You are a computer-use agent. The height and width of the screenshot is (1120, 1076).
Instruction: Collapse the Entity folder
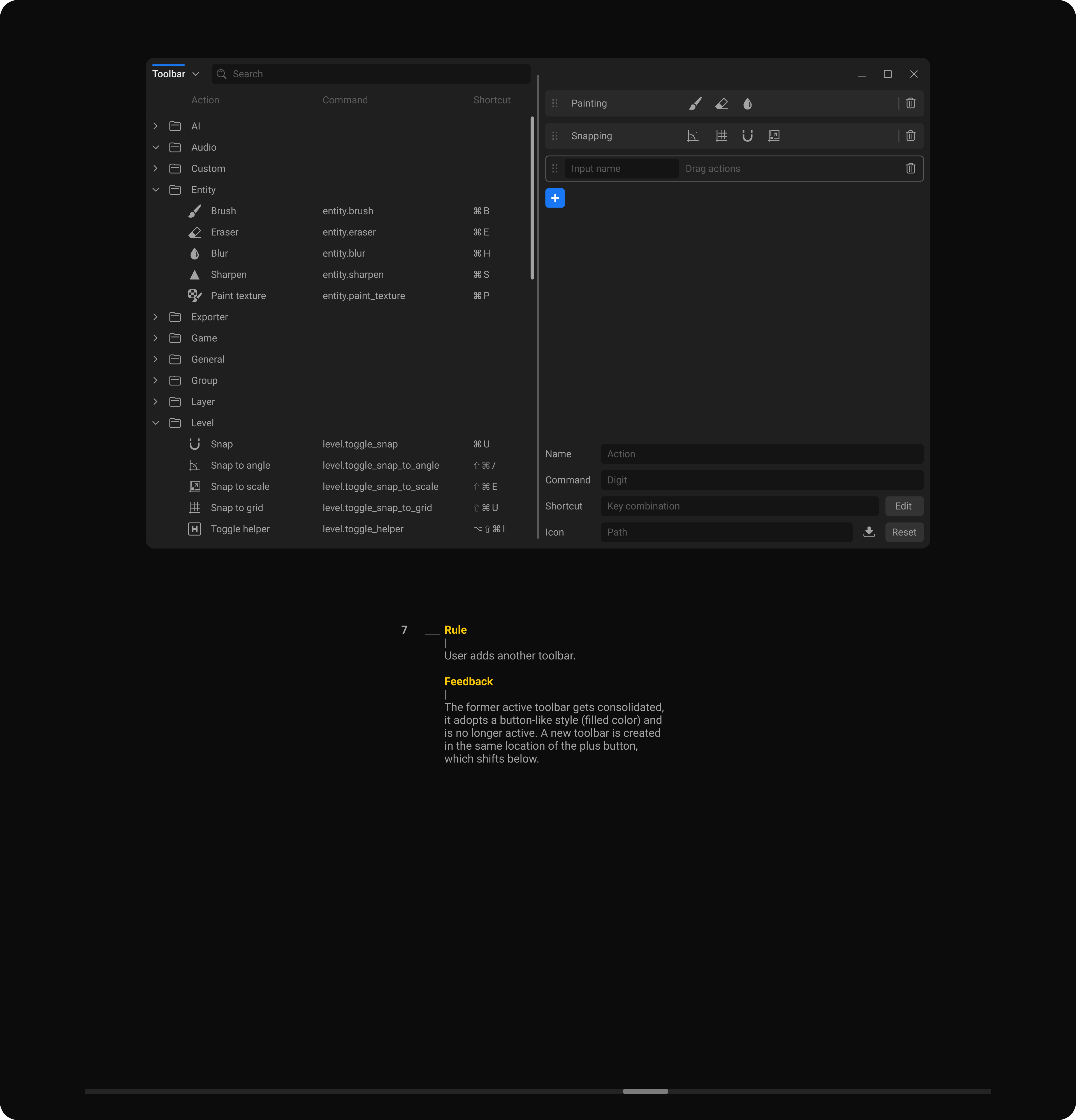pyautogui.click(x=156, y=190)
